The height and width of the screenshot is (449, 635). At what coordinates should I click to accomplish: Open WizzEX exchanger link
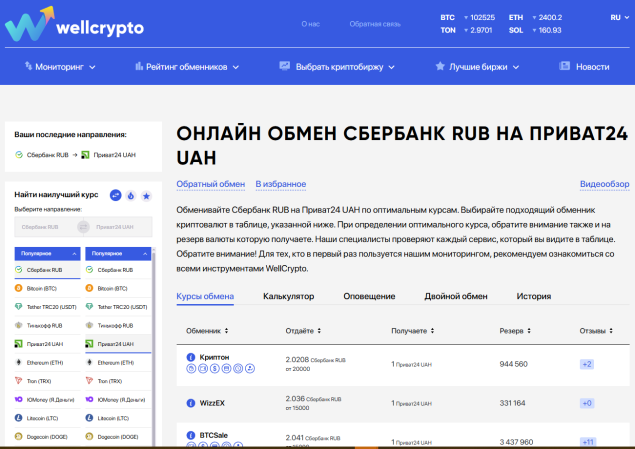pos(212,403)
